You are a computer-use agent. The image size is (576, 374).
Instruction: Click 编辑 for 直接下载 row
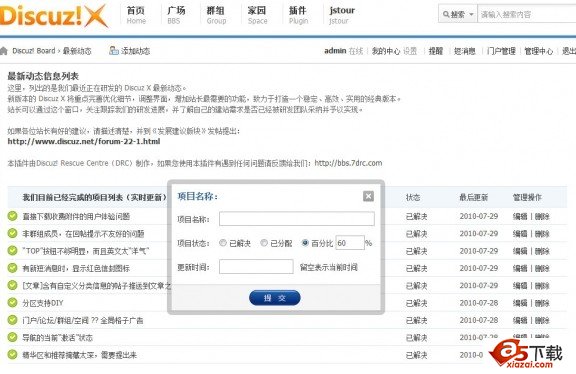[520, 216]
